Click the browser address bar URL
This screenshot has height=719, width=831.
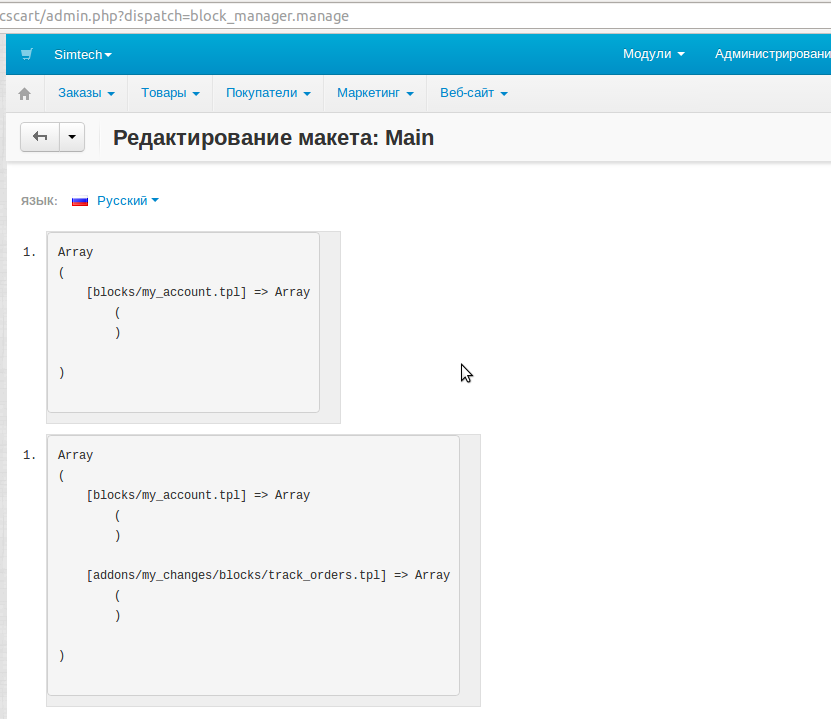pyautogui.click(x=175, y=17)
